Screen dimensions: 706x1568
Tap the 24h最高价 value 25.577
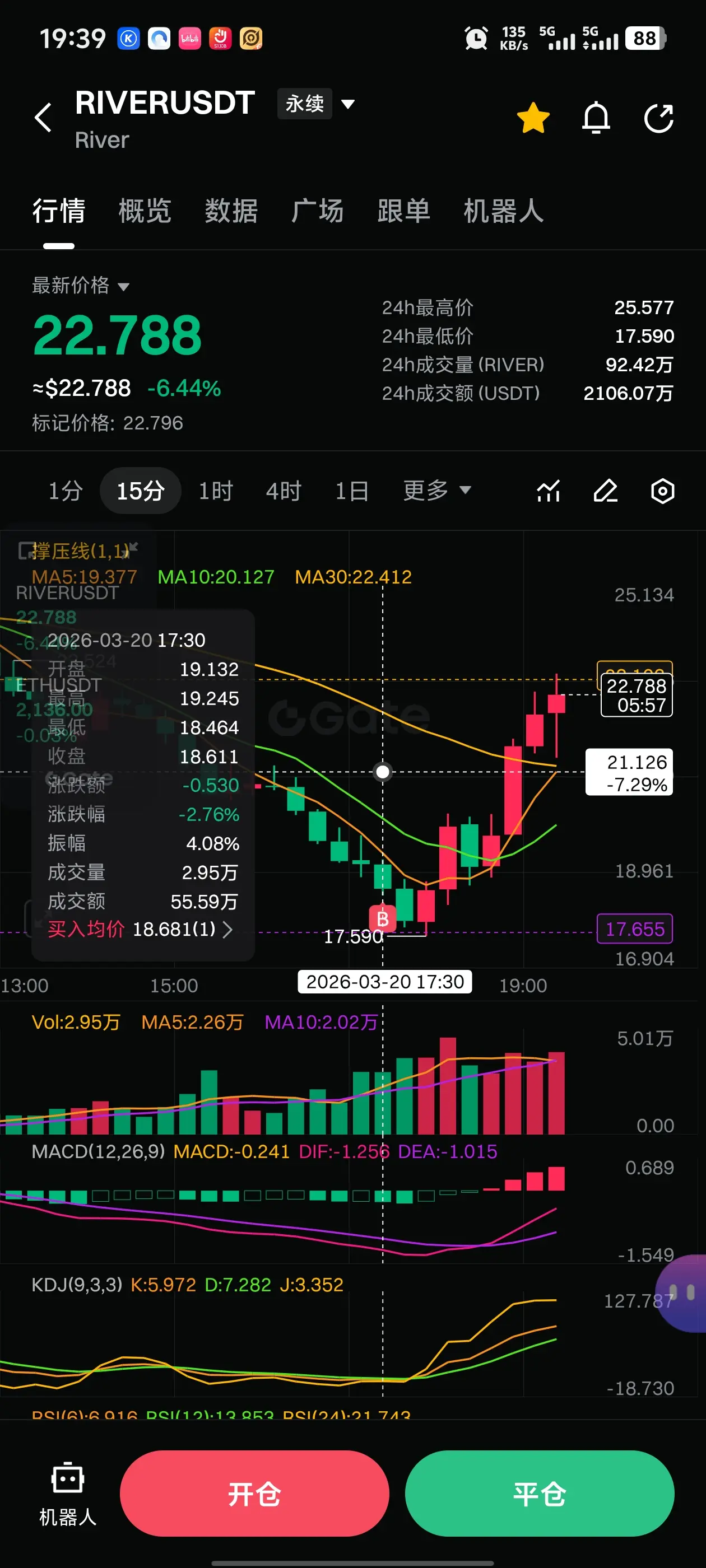pyautogui.click(x=644, y=308)
